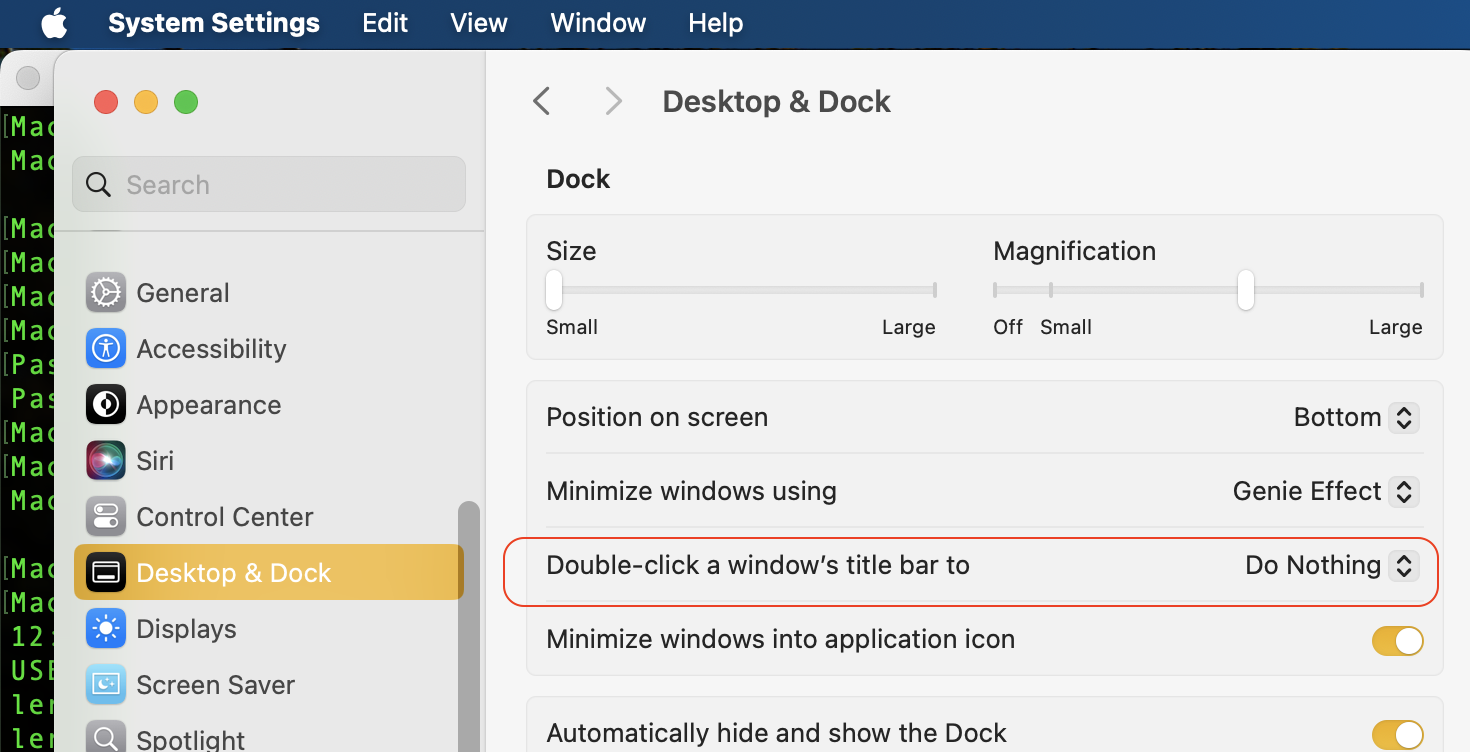Go back with the left chevron button
The height and width of the screenshot is (752, 1470).
point(542,101)
